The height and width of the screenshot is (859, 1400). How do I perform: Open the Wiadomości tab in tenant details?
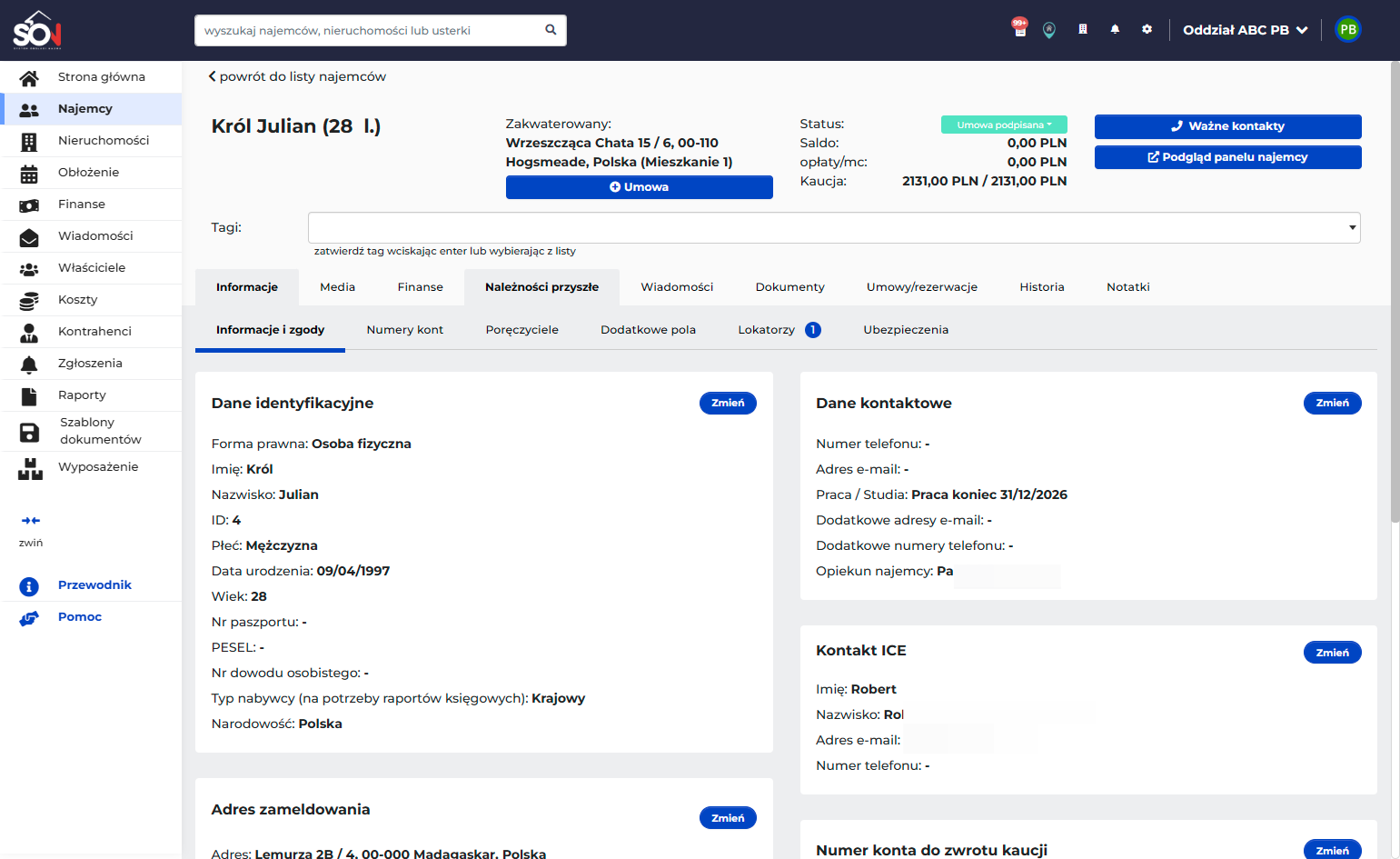coord(677,287)
